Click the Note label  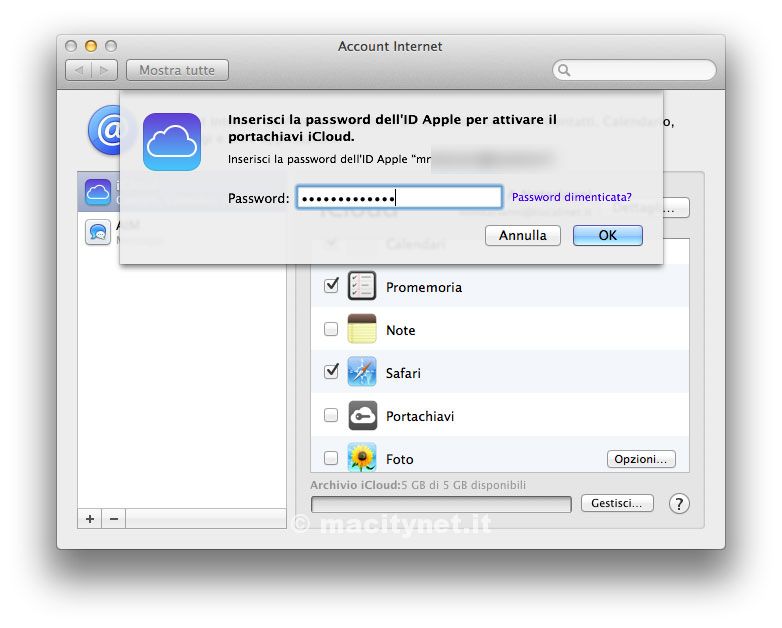(x=400, y=330)
